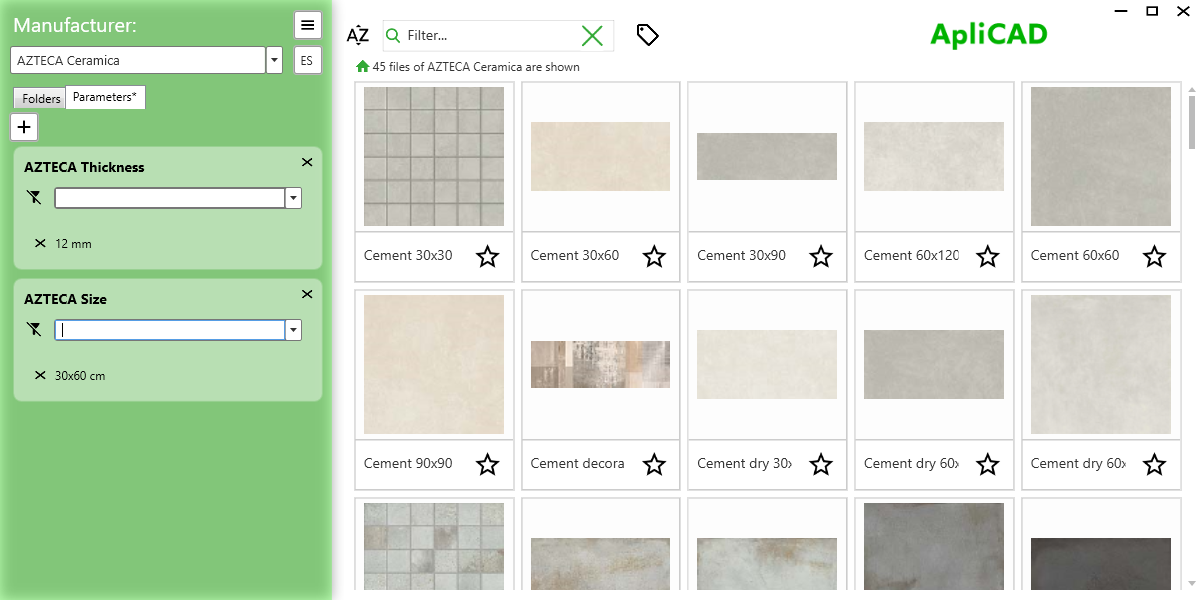Screen dimensions: 1200x600
Task: Sort files alphabetically with the AZ icon
Action: point(357,34)
